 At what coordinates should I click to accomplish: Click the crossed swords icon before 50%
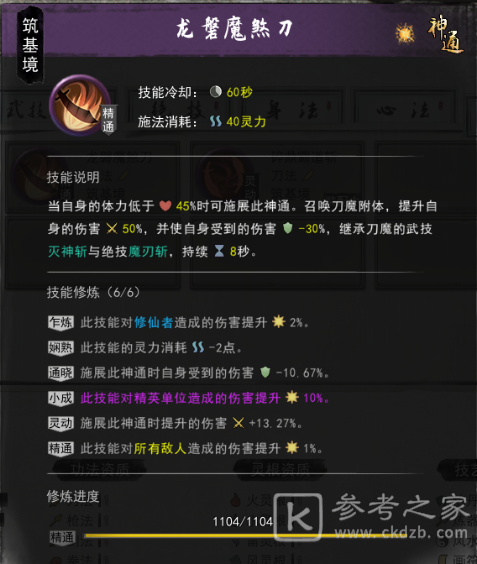click(112, 228)
